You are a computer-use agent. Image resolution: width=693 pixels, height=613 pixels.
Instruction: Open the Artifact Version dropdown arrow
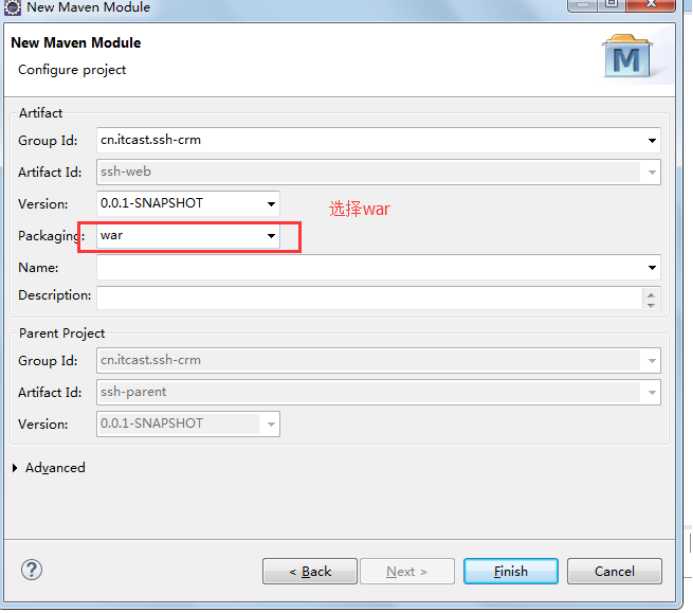click(x=271, y=204)
